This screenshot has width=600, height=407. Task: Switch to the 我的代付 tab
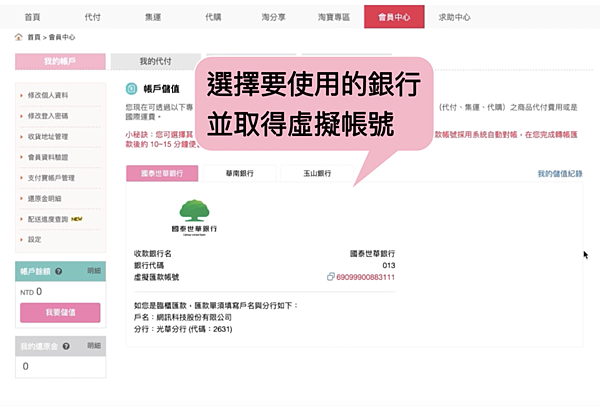[155, 62]
